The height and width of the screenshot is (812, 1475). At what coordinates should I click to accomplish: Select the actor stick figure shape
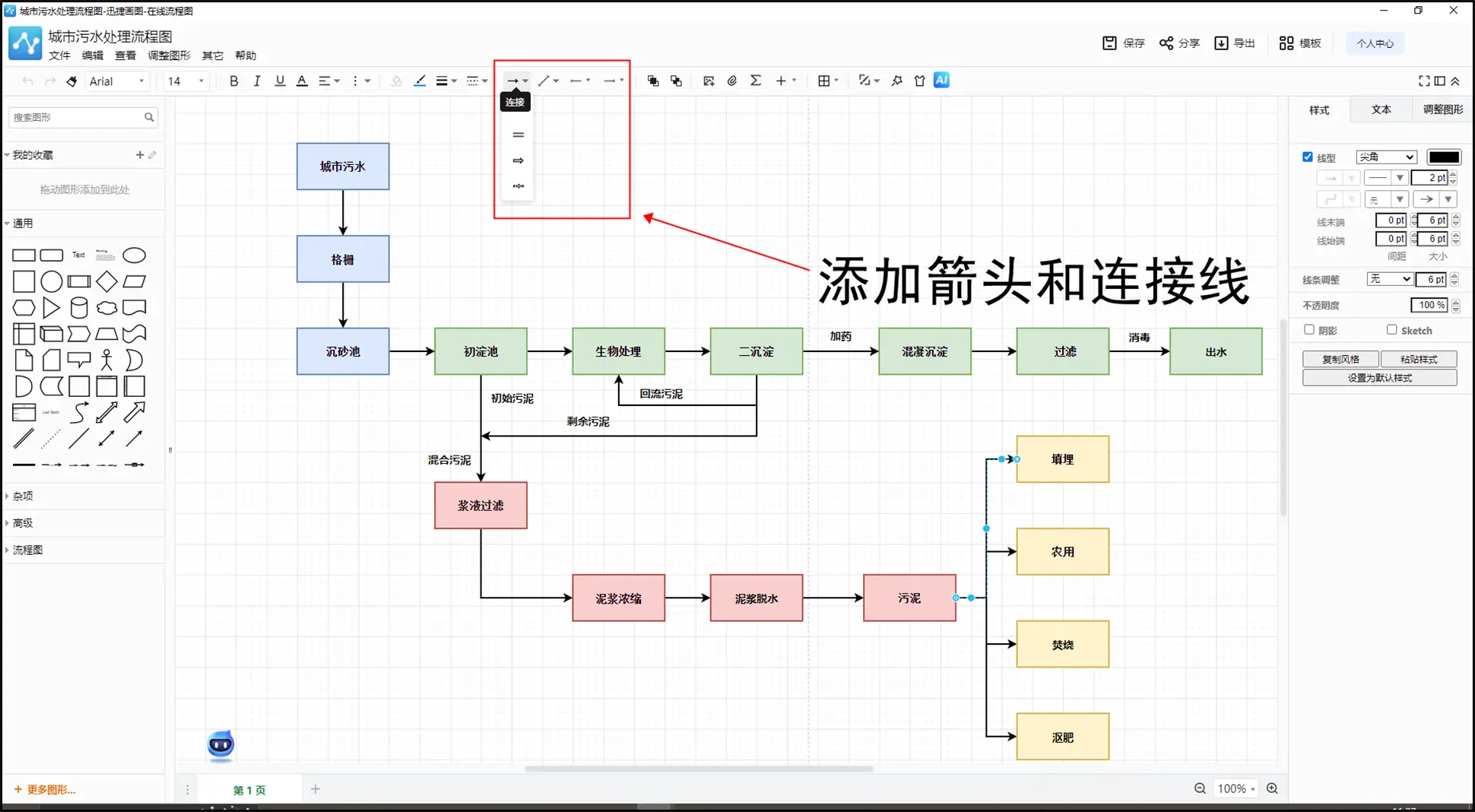click(x=106, y=360)
